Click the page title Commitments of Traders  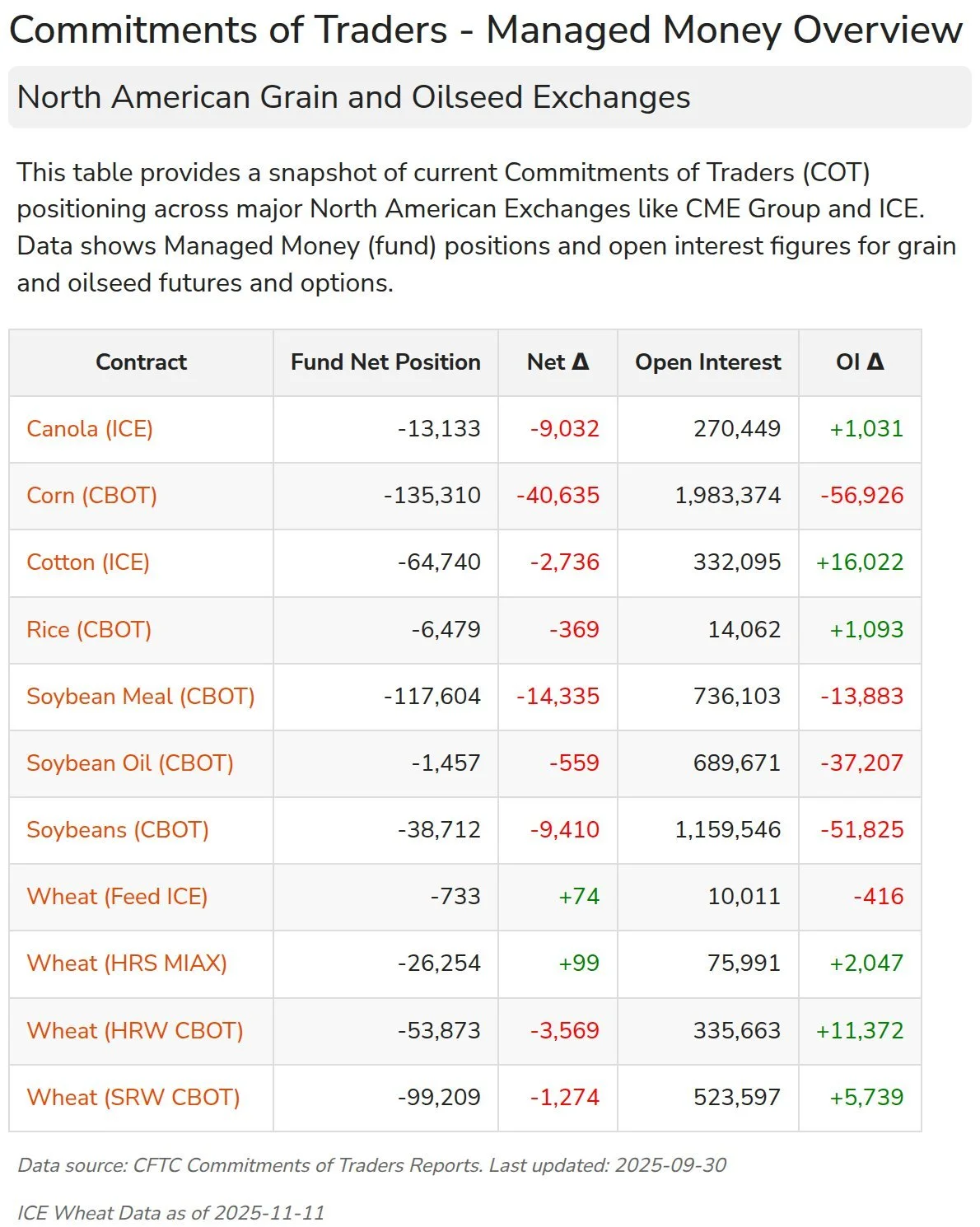[486, 30]
